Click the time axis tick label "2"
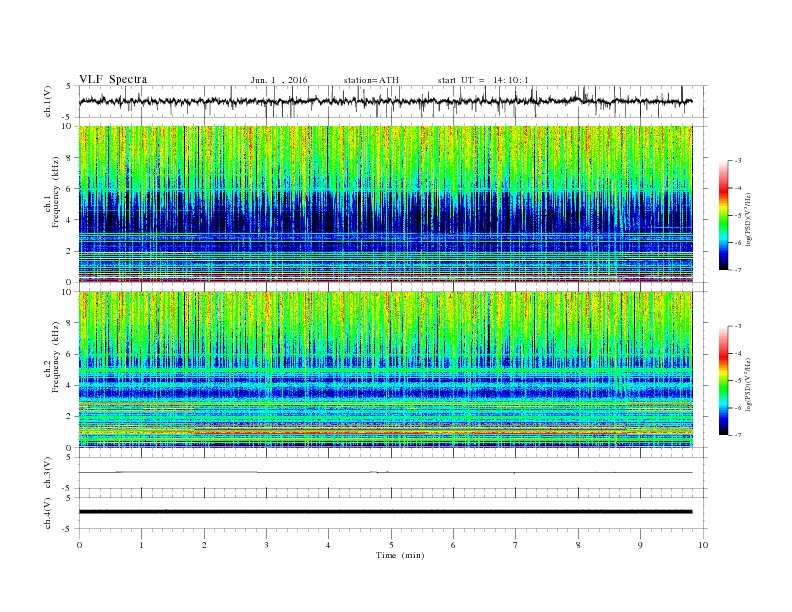Viewport: 792px width, 612px height. point(204,545)
